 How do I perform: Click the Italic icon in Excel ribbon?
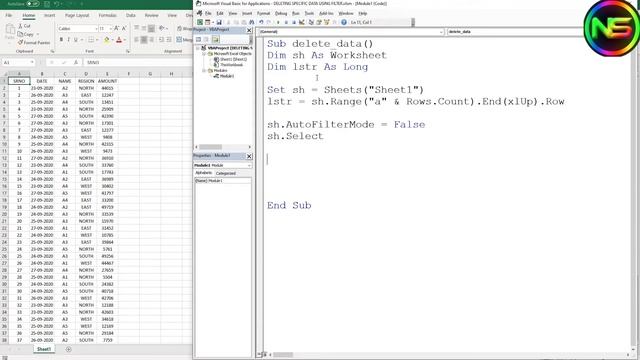[69, 40]
